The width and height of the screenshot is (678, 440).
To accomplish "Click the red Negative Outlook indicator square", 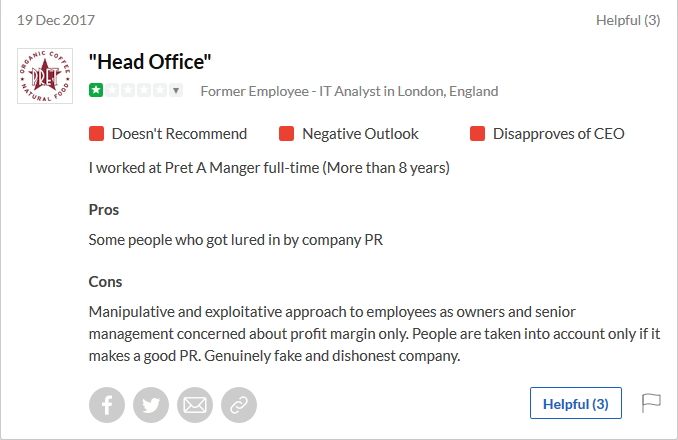I will (x=287, y=133).
